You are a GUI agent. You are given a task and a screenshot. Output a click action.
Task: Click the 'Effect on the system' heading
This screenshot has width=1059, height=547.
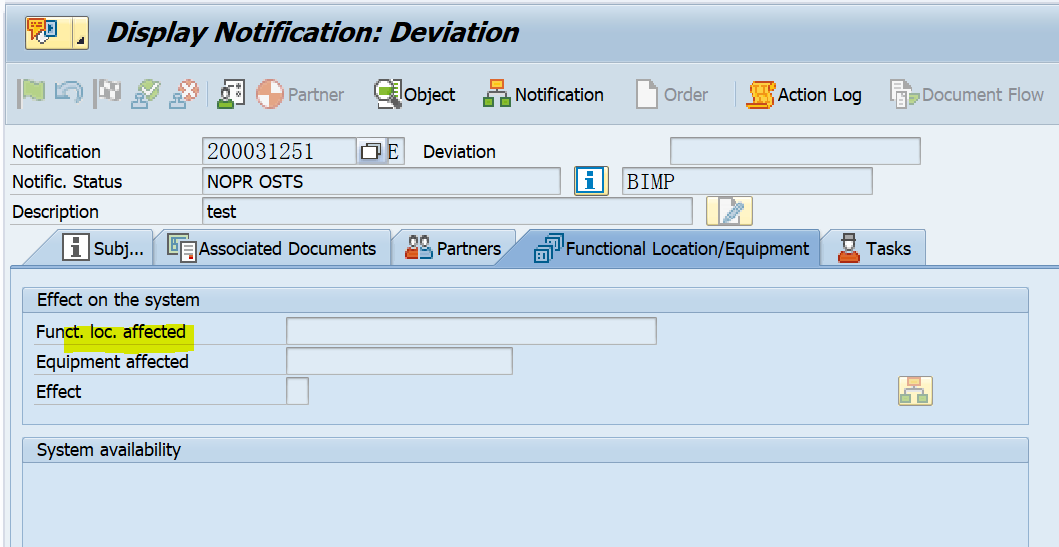pos(118,300)
